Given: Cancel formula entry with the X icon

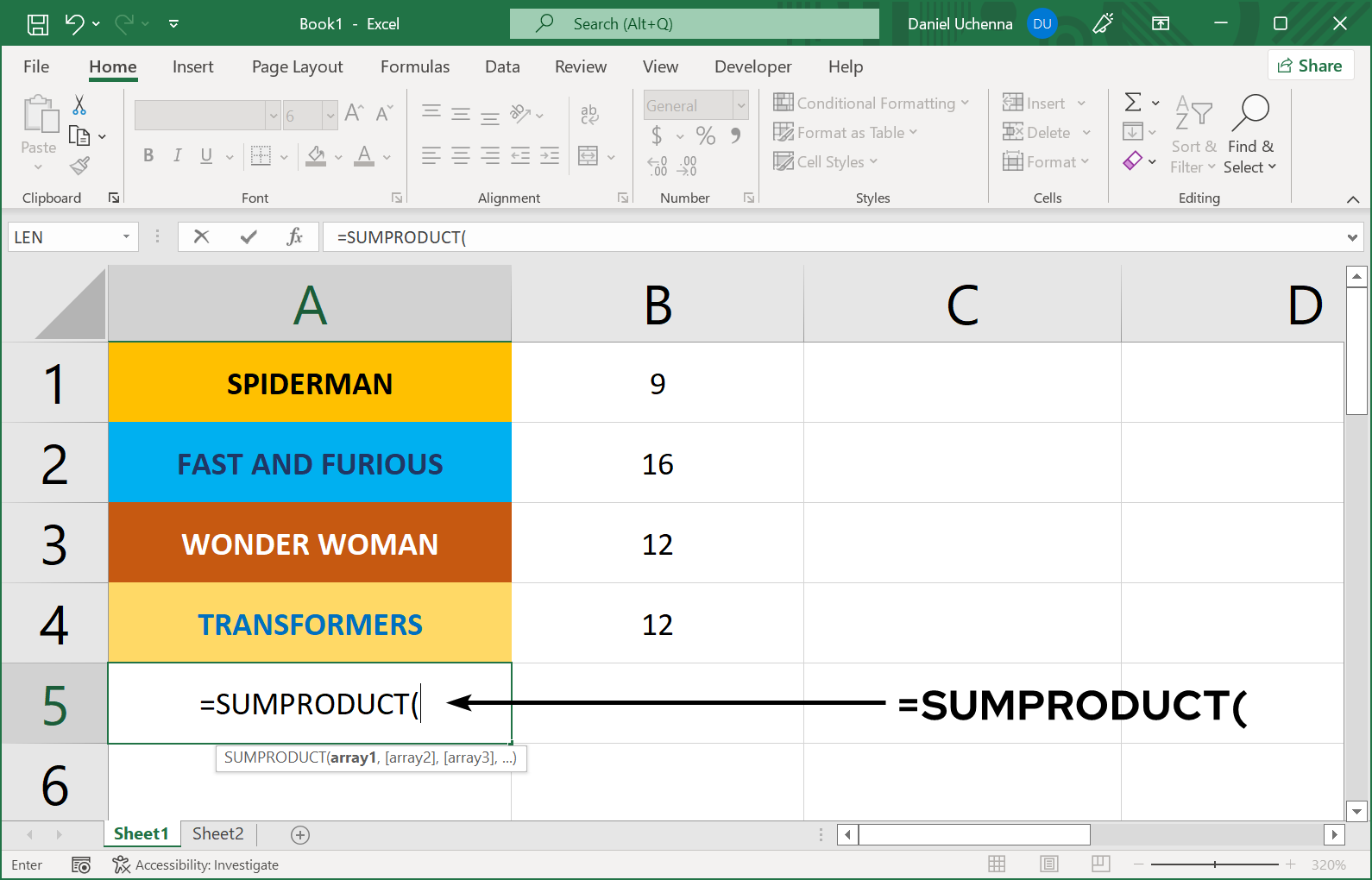Looking at the screenshot, I should [x=201, y=236].
